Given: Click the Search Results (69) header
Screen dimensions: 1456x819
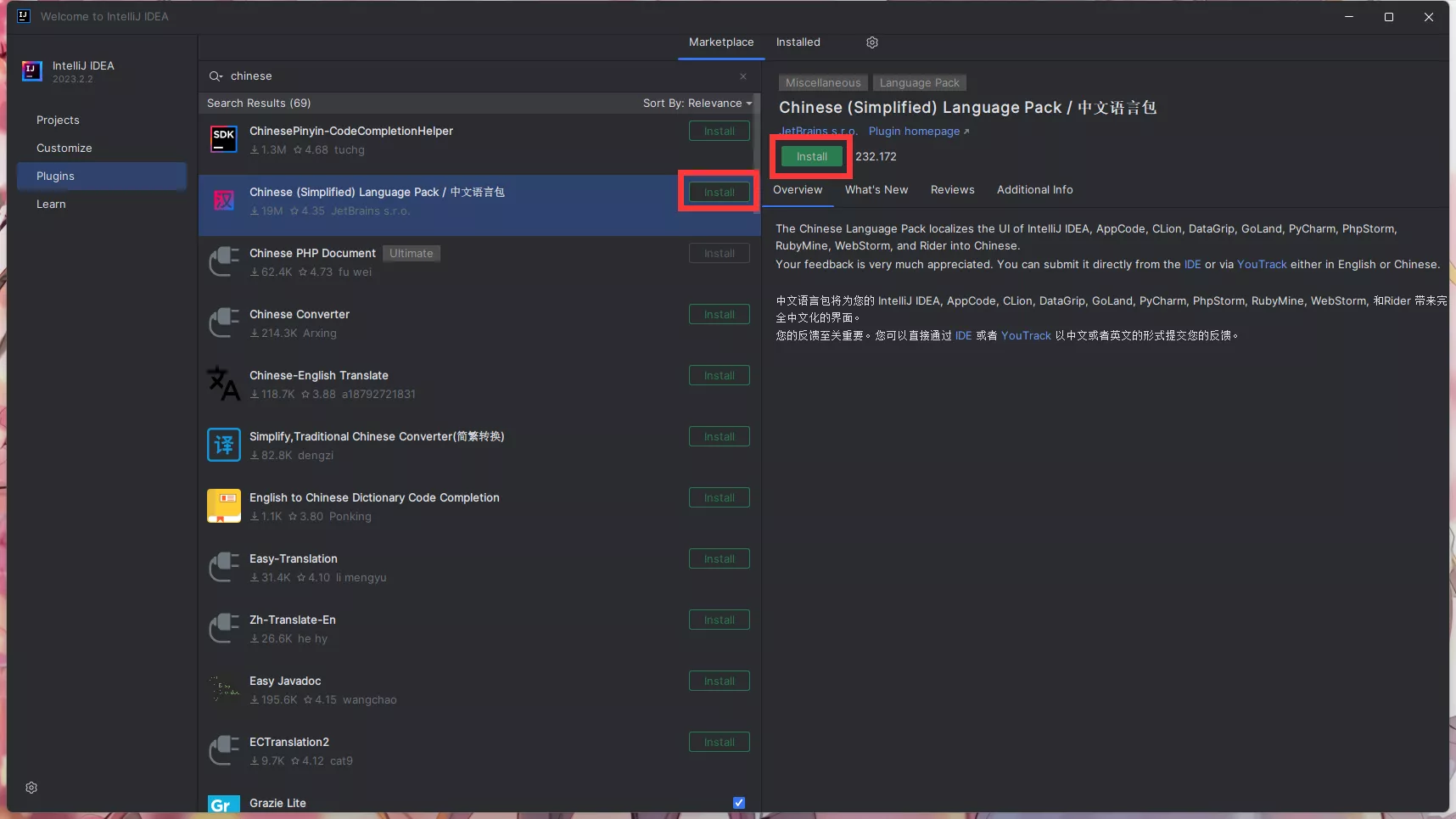Looking at the screenshot, I should point(259,104).
